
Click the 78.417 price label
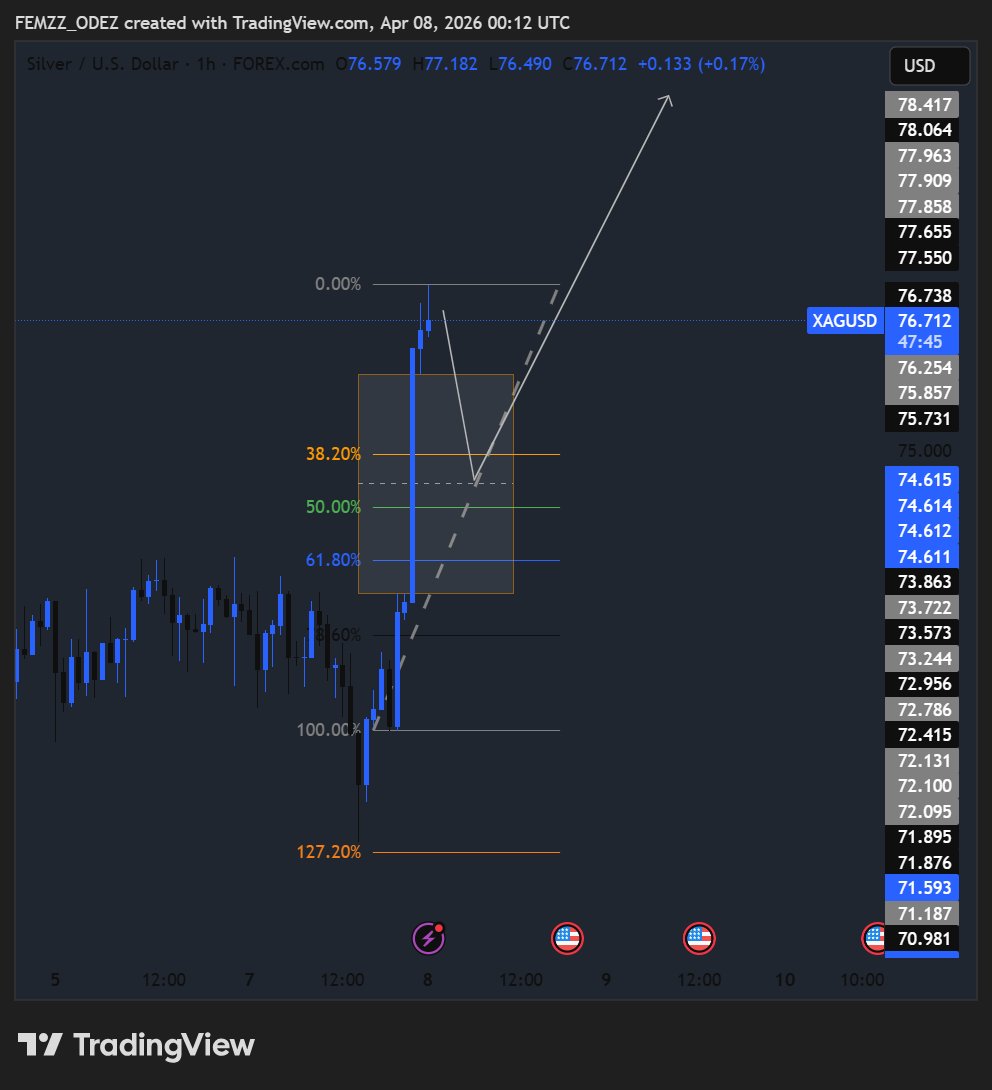(922, 104)
